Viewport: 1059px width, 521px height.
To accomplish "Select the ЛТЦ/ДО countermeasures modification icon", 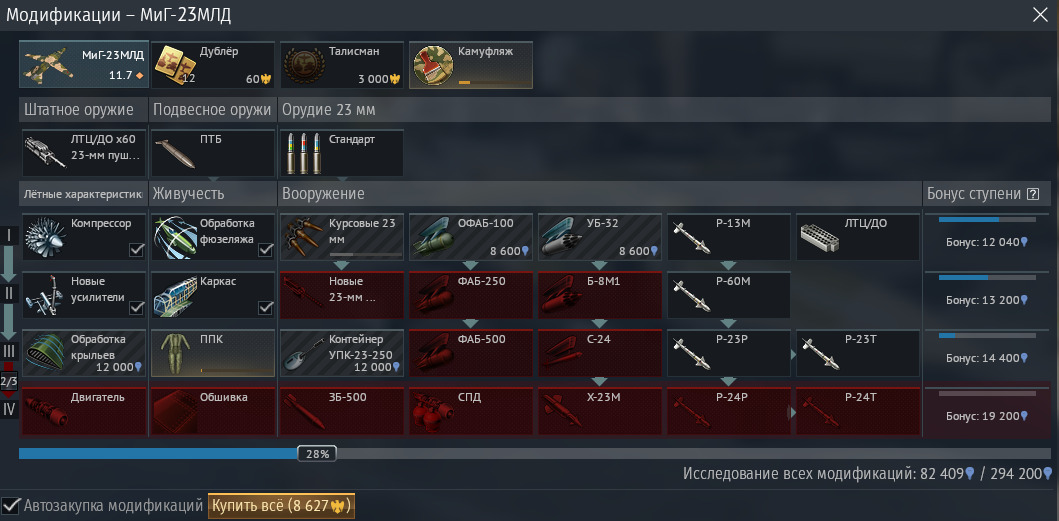I will (820, 237).
